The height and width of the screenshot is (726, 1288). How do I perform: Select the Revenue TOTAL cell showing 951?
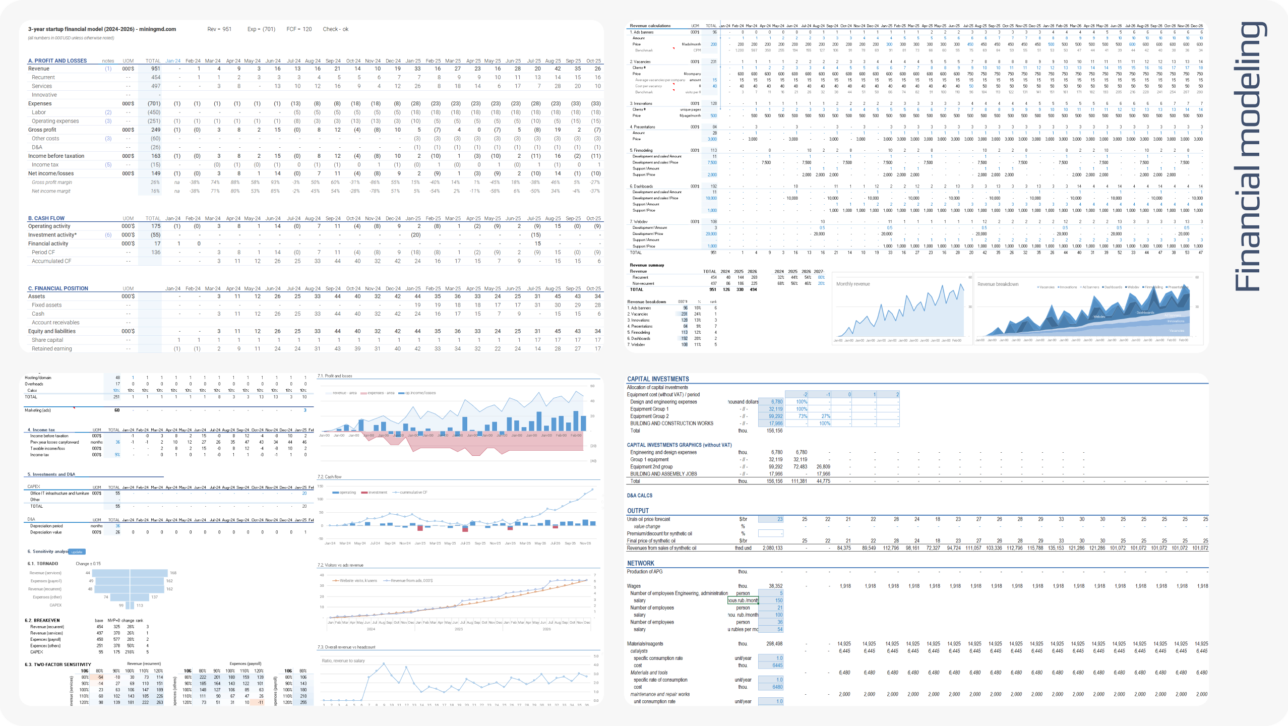click(155, 68)
